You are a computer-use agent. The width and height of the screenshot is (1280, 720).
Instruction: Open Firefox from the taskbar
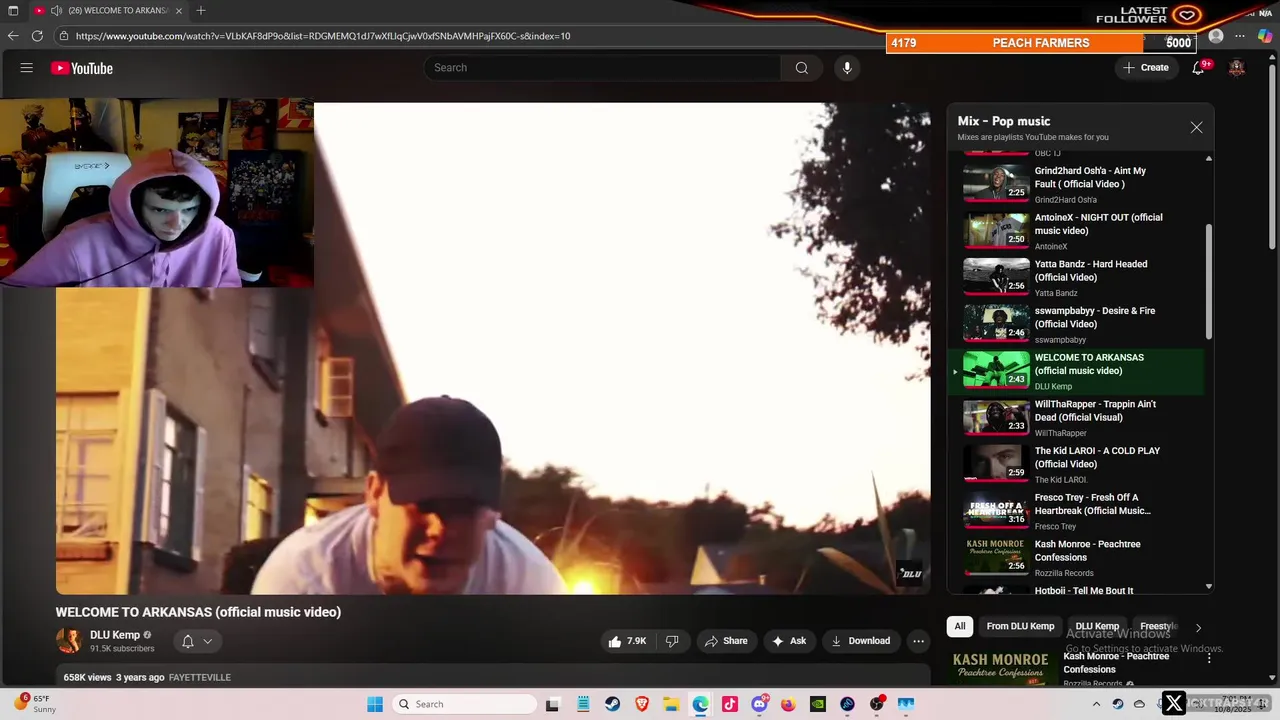pyautogui.click(x=788, y=704)
